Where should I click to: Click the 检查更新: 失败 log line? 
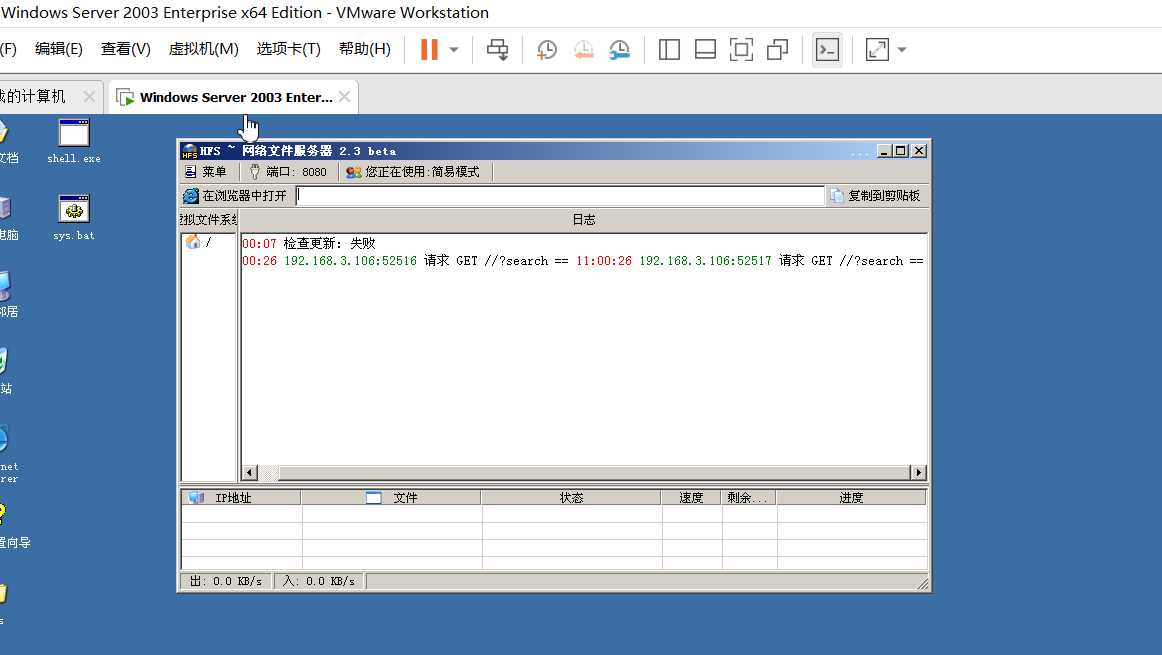[x=309, y=243]
